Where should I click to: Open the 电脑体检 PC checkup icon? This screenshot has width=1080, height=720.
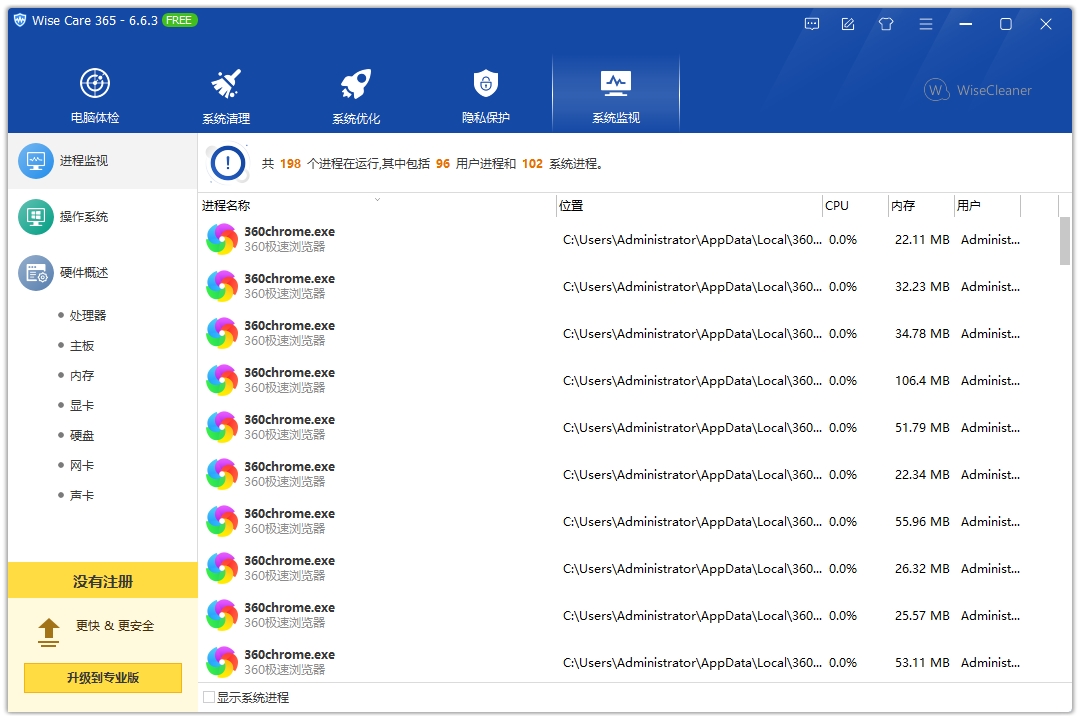point(95,84)
